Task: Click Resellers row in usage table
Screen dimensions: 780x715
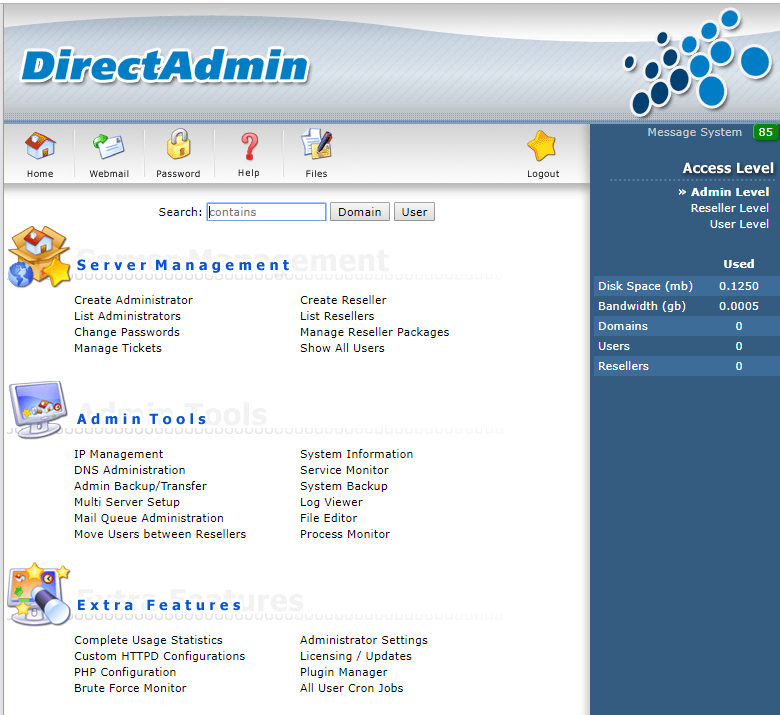Action: (687, 366)
